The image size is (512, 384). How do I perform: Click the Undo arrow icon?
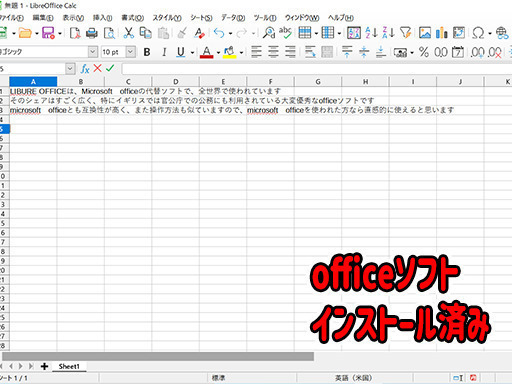[x=219, y=33]
